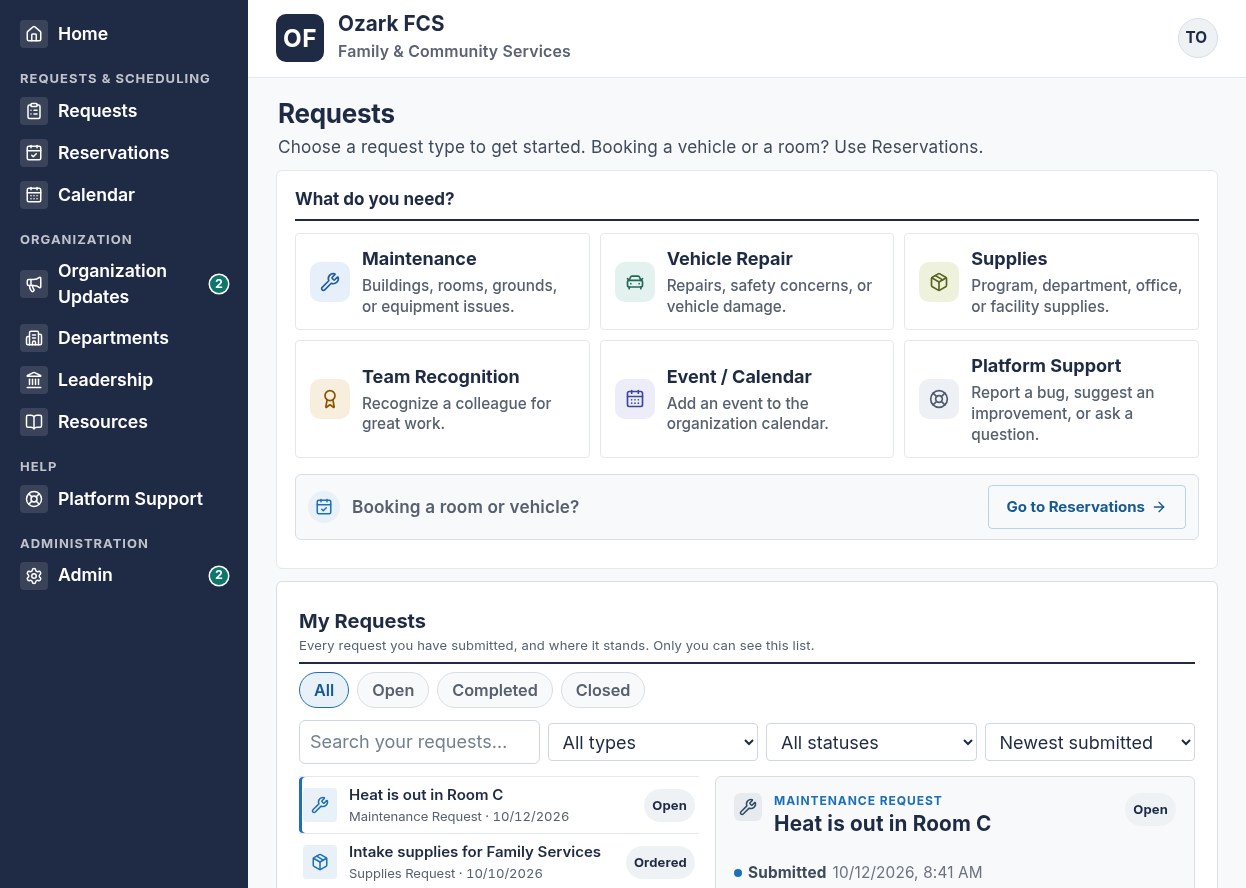The height and width of the screenshot is (888, 1246).
Task: Click the Search your requests field
Action: tap(419, 742)
